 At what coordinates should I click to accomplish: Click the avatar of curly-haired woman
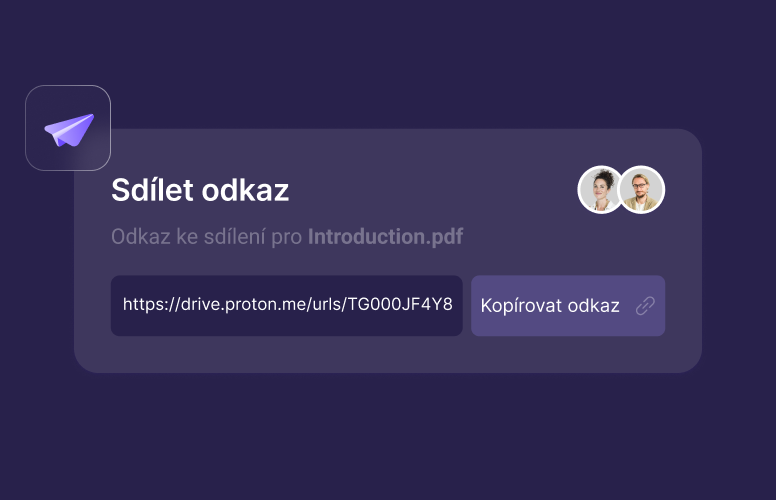601,189
